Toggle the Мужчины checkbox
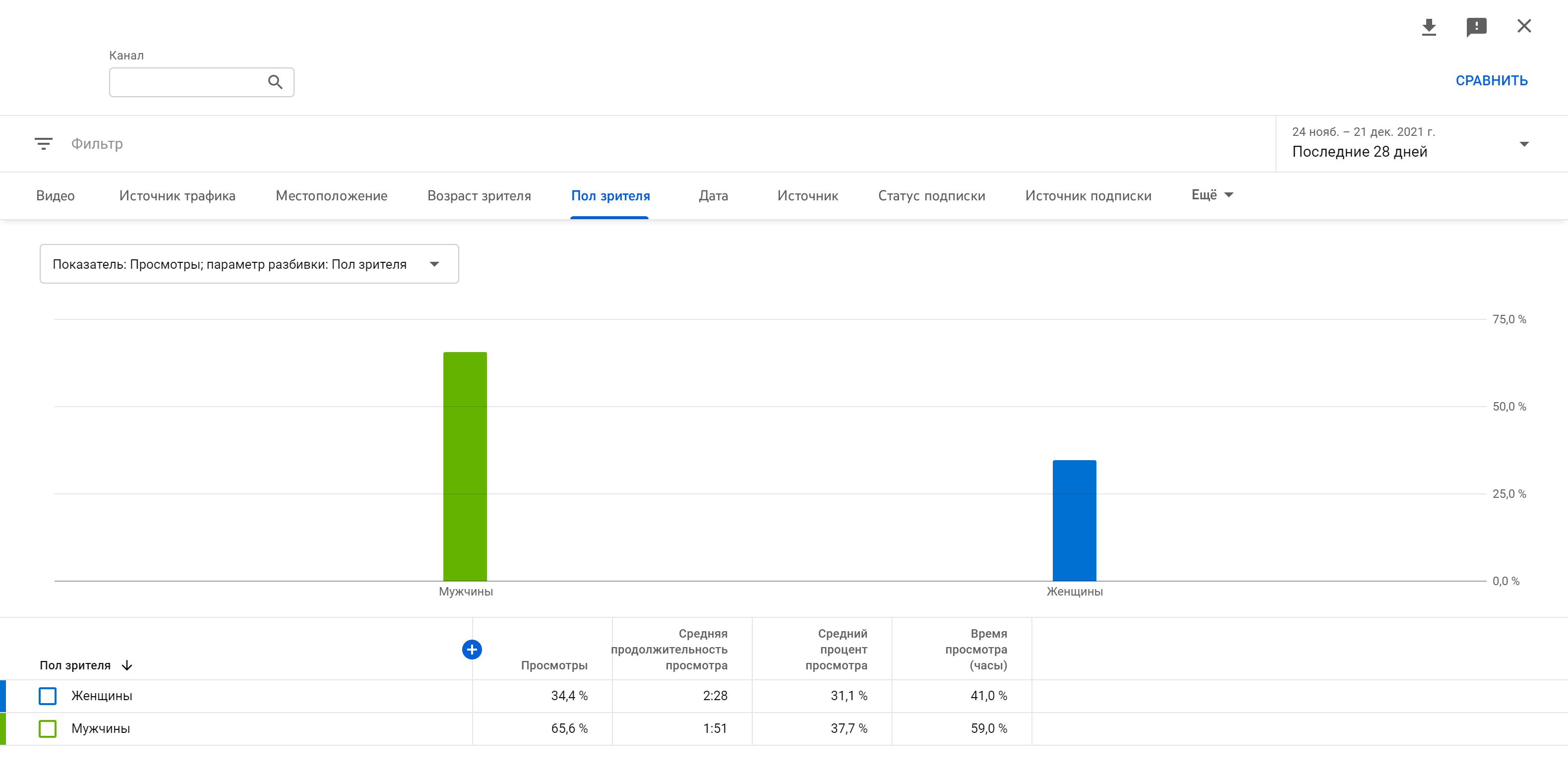This screenshot has height=777, width=1568. pyautogui.click(x=48, y=728)
